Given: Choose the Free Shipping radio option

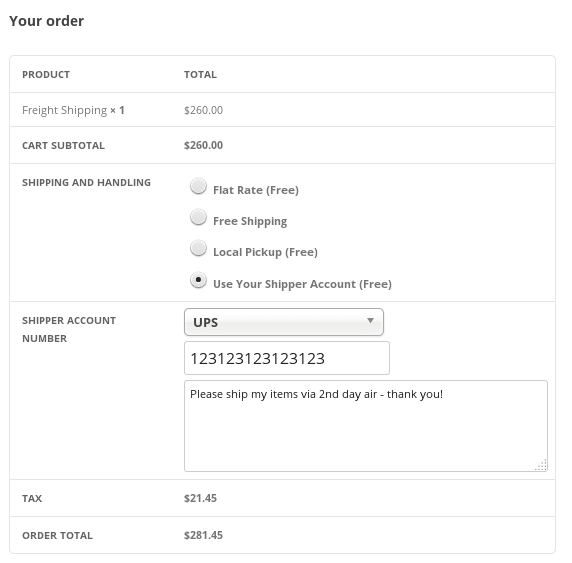Looking at the screenshot, I should coord(198,217).
